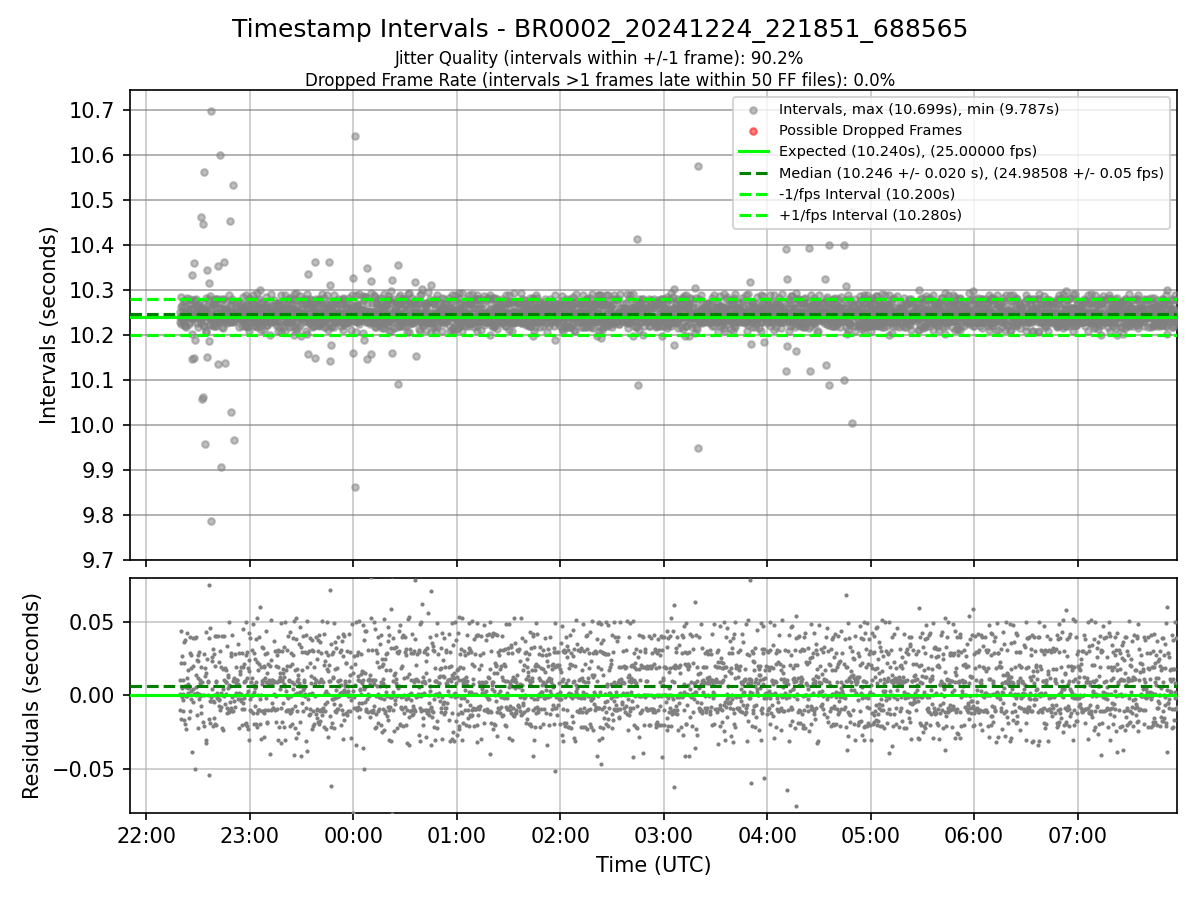This screenshot has height=900, width=1200.
Task: Click the 'Dropped Frame Rate' 0.0% subtitle
Action: click(x=600, y=79)
